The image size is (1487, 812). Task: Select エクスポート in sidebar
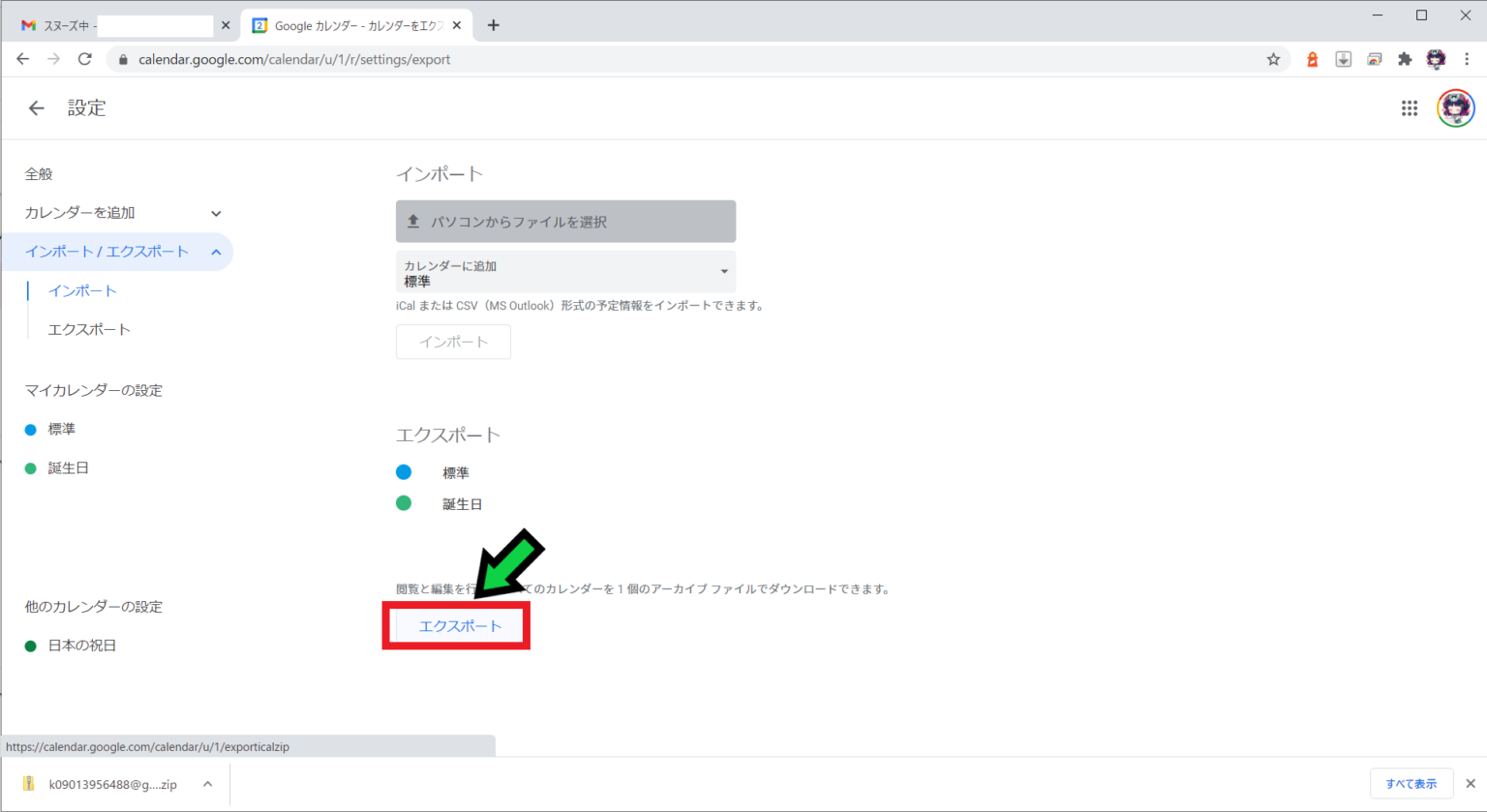tap(89, 329)
